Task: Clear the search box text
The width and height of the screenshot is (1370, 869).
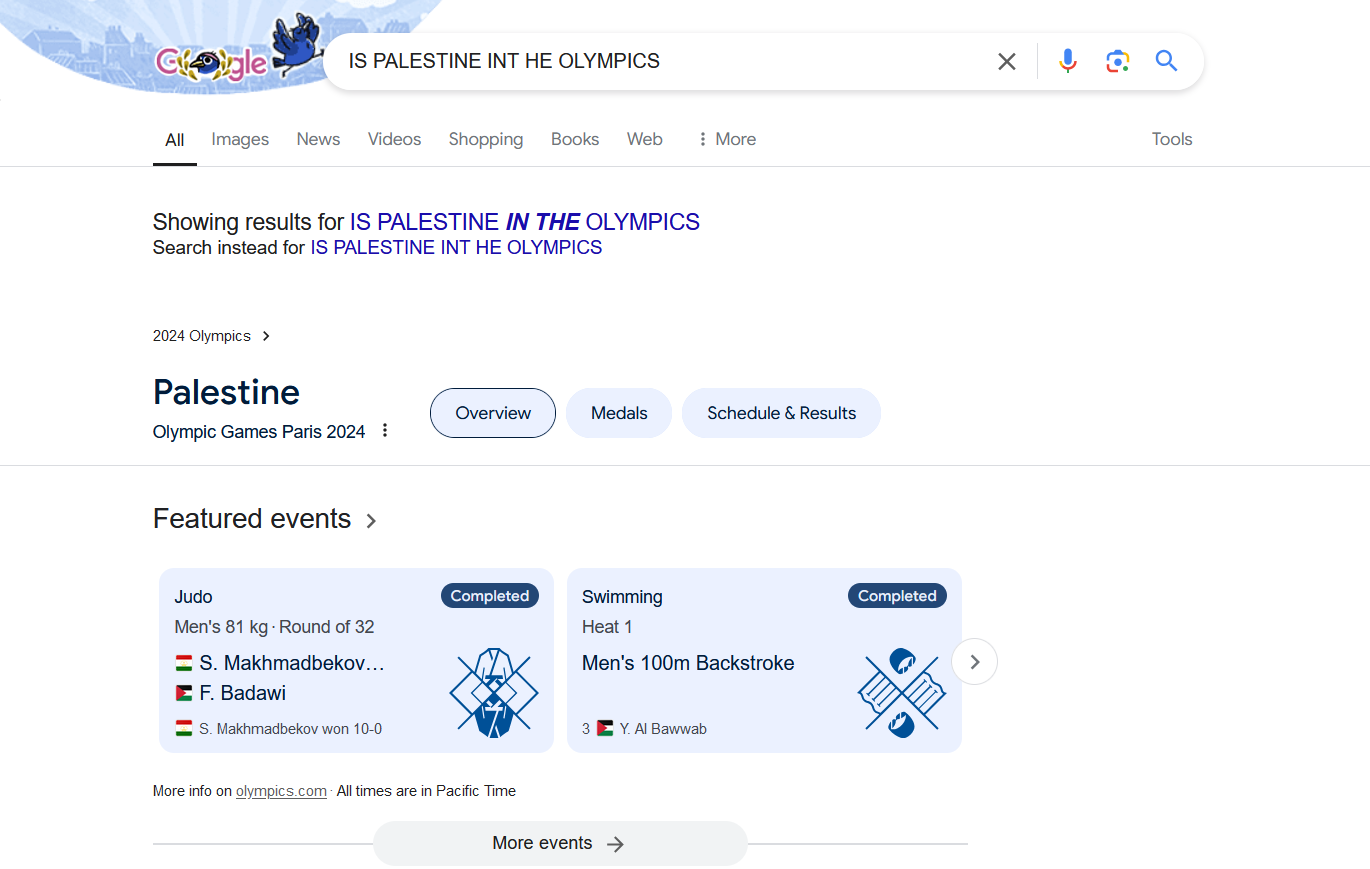Action: click(1006, 62)
